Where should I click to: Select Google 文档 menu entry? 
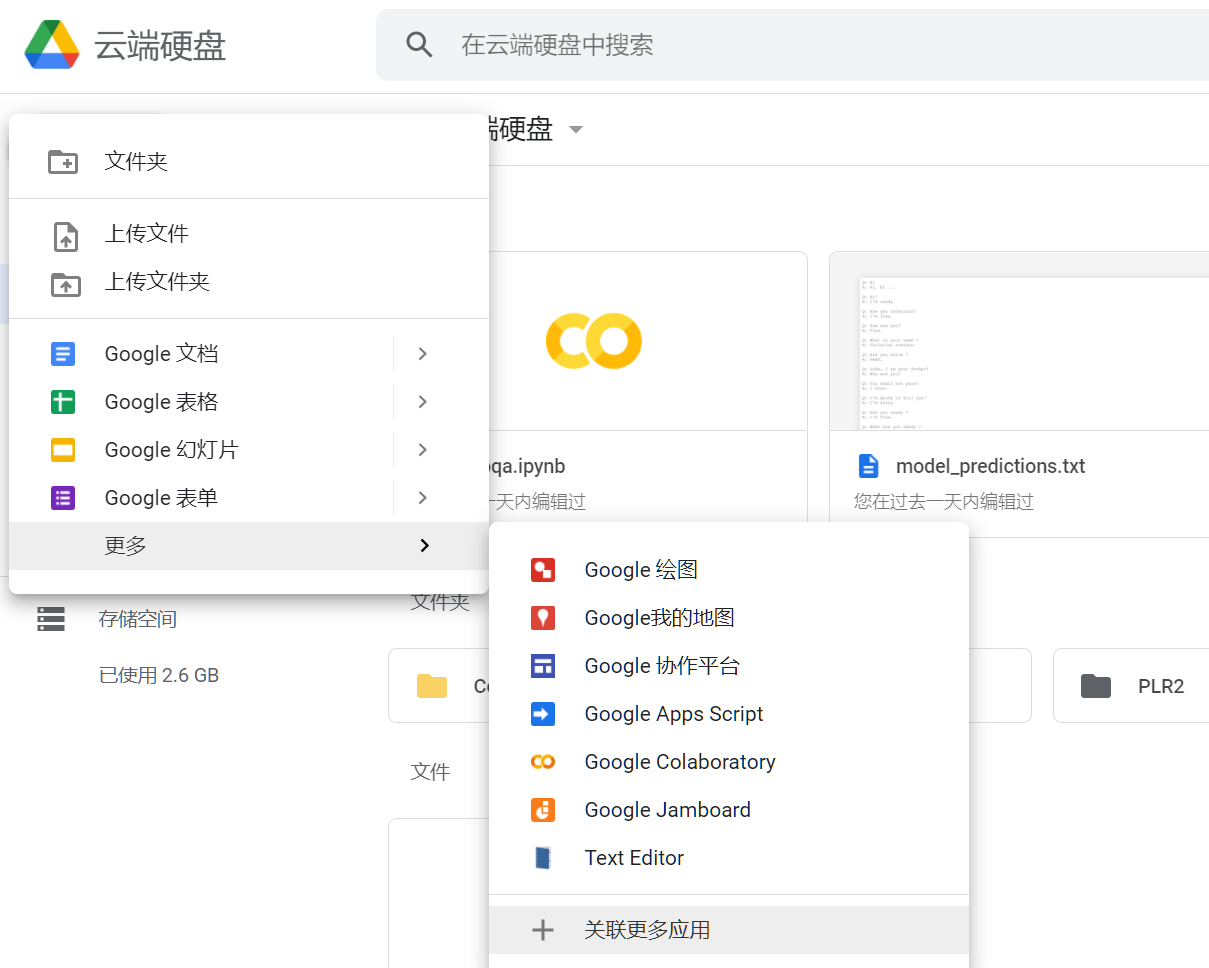(249, 354)
